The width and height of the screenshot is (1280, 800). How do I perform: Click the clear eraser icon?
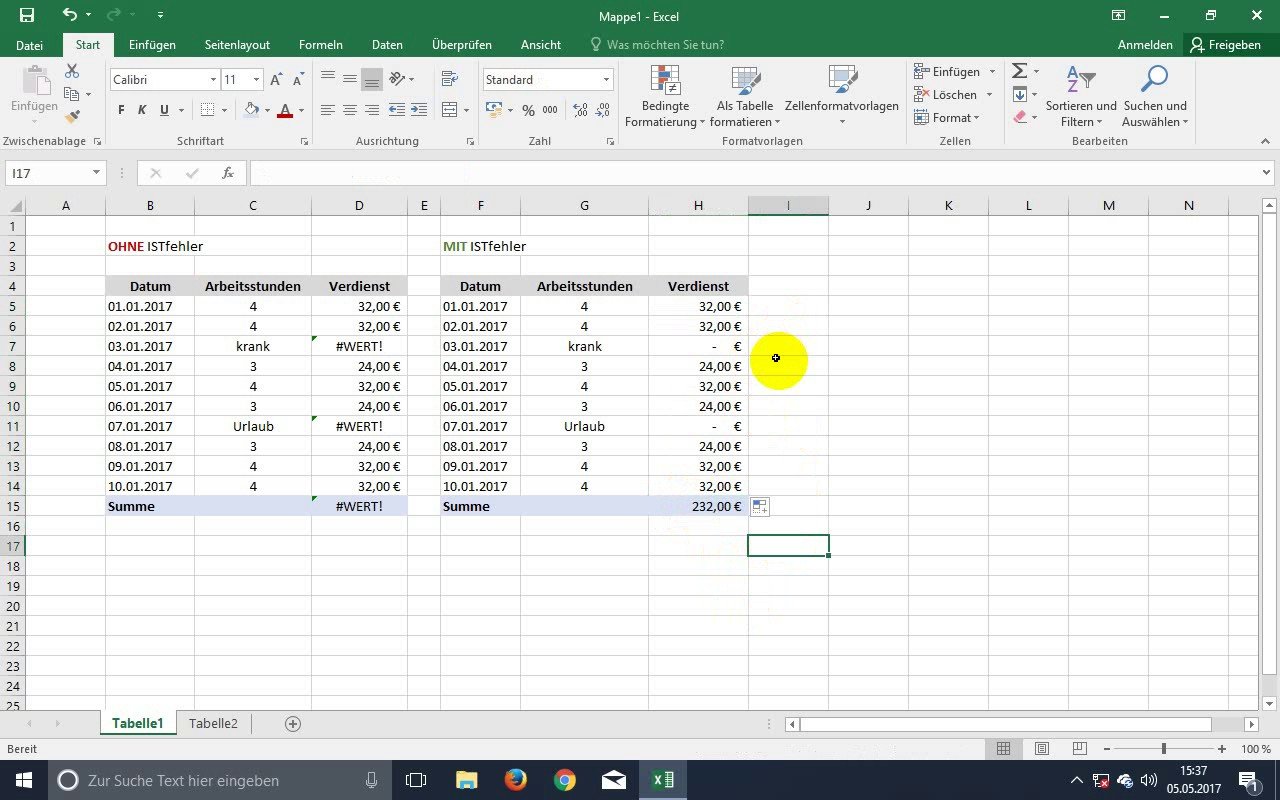tap(1019, 117)
